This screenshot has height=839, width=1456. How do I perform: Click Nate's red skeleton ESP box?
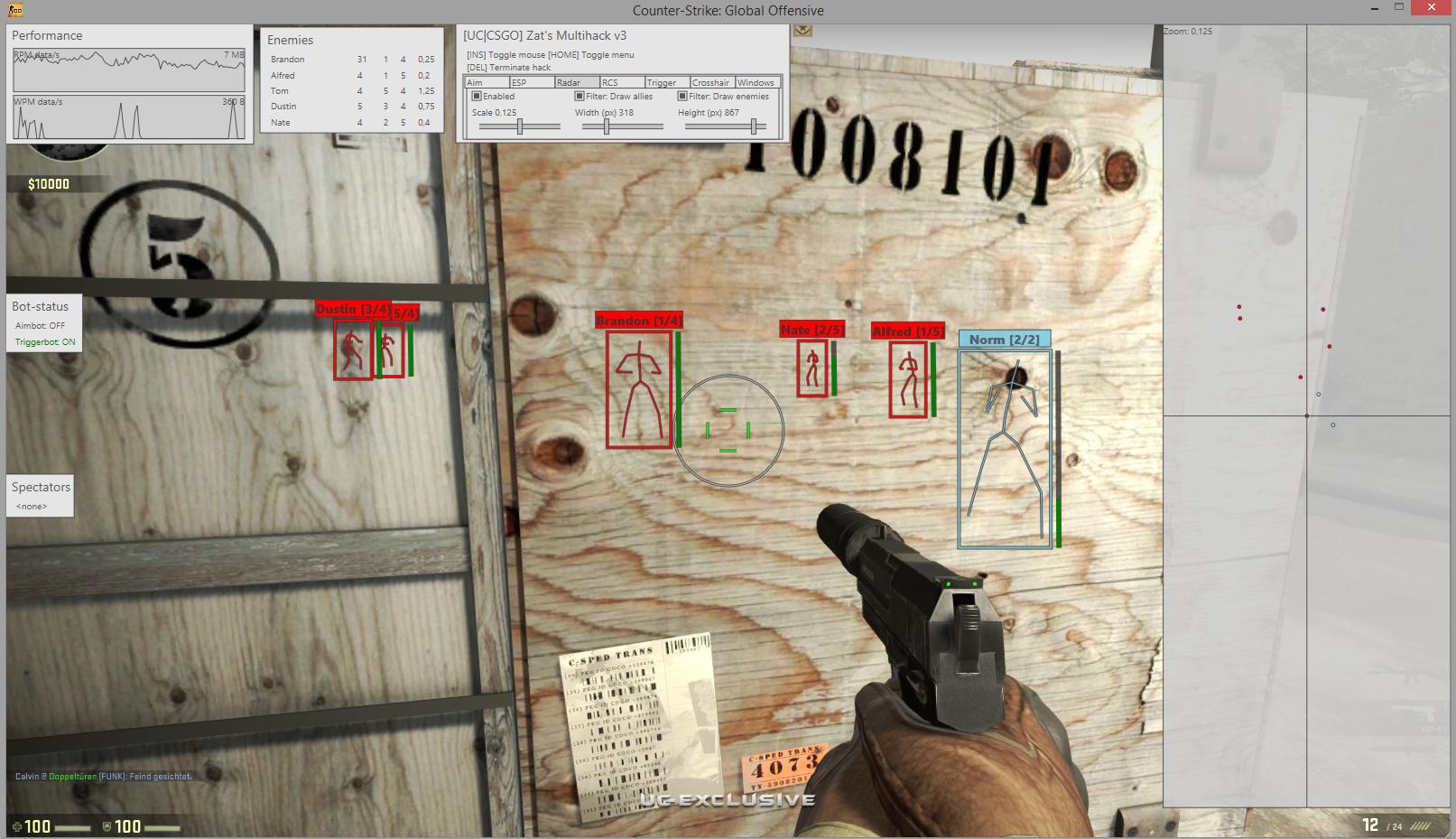[812, 368]
